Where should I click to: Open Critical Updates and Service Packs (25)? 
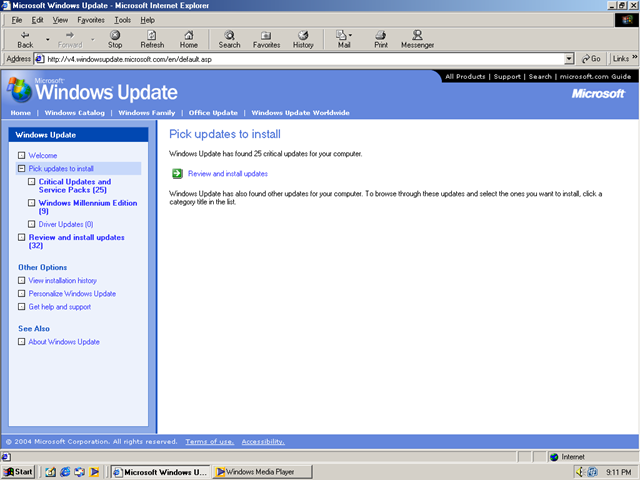[x=75, y=186]
